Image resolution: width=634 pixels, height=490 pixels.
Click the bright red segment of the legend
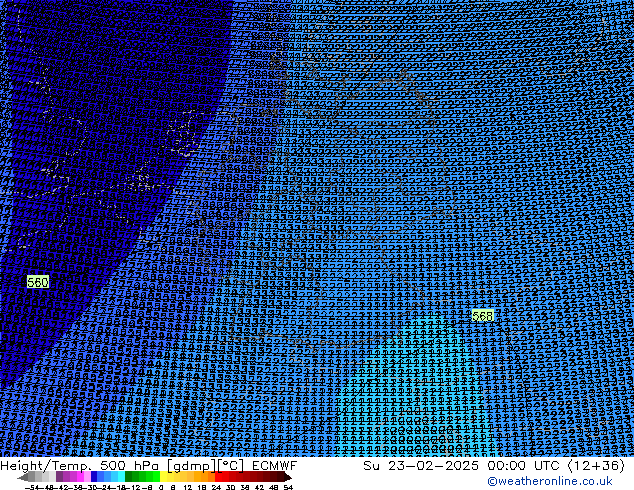[x=218, y=477]
